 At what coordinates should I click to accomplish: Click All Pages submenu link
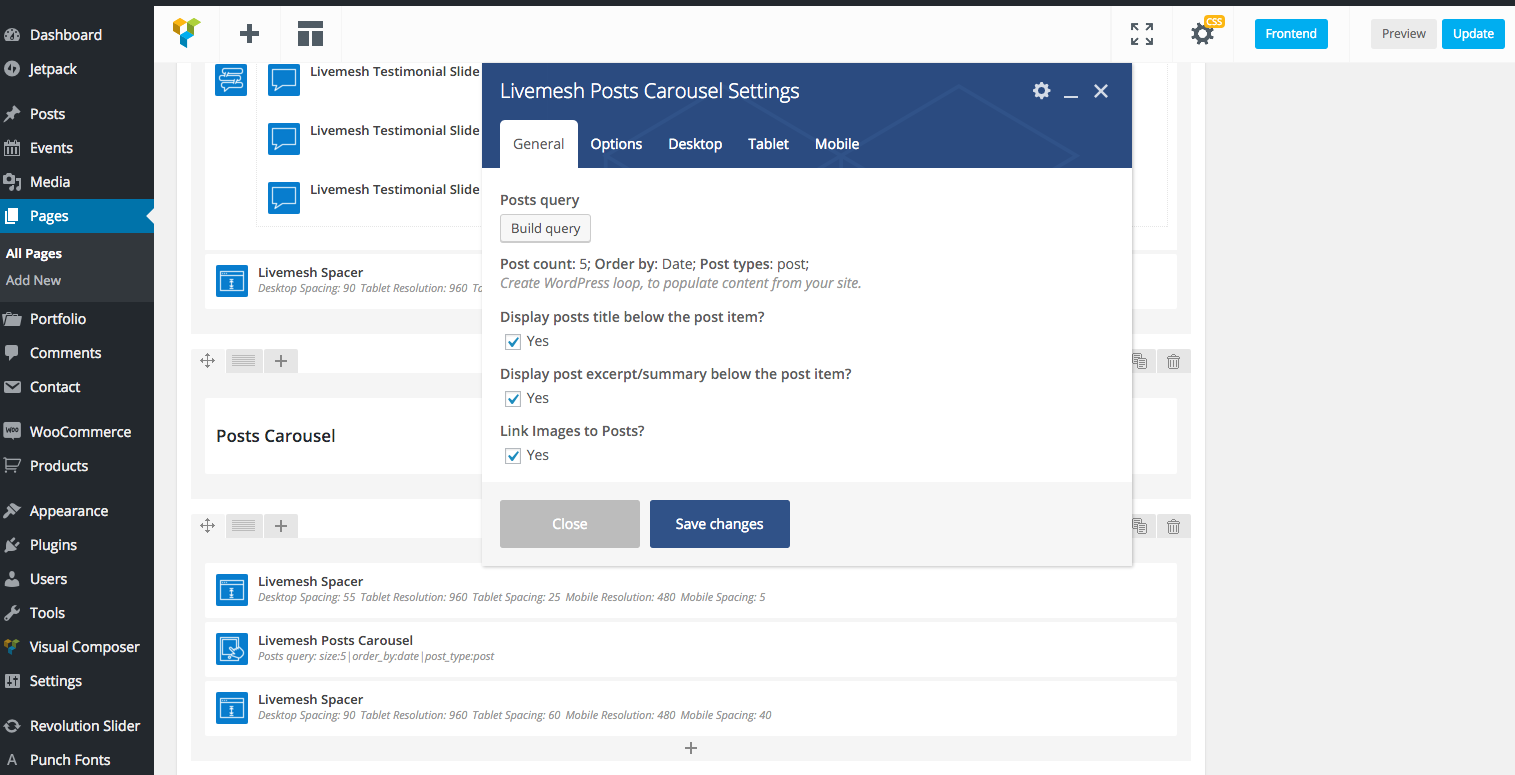34,254
